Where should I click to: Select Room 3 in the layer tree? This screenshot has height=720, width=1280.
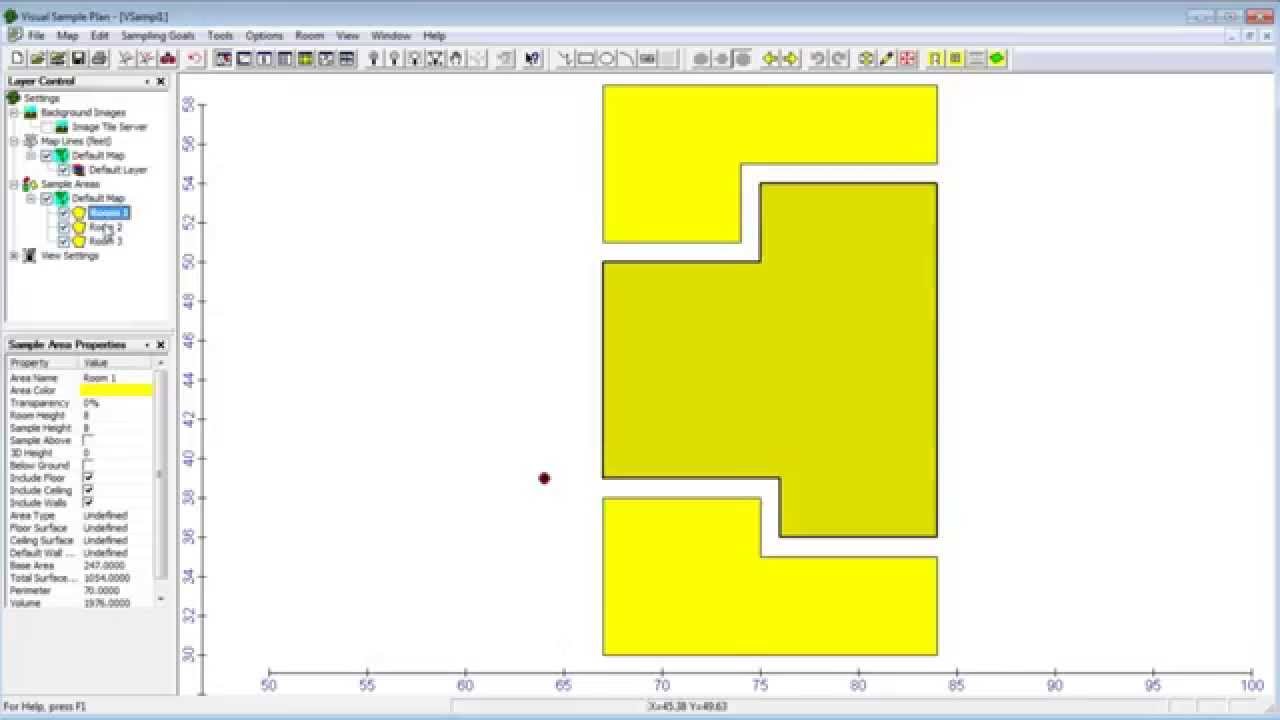(x=105, y=242)
